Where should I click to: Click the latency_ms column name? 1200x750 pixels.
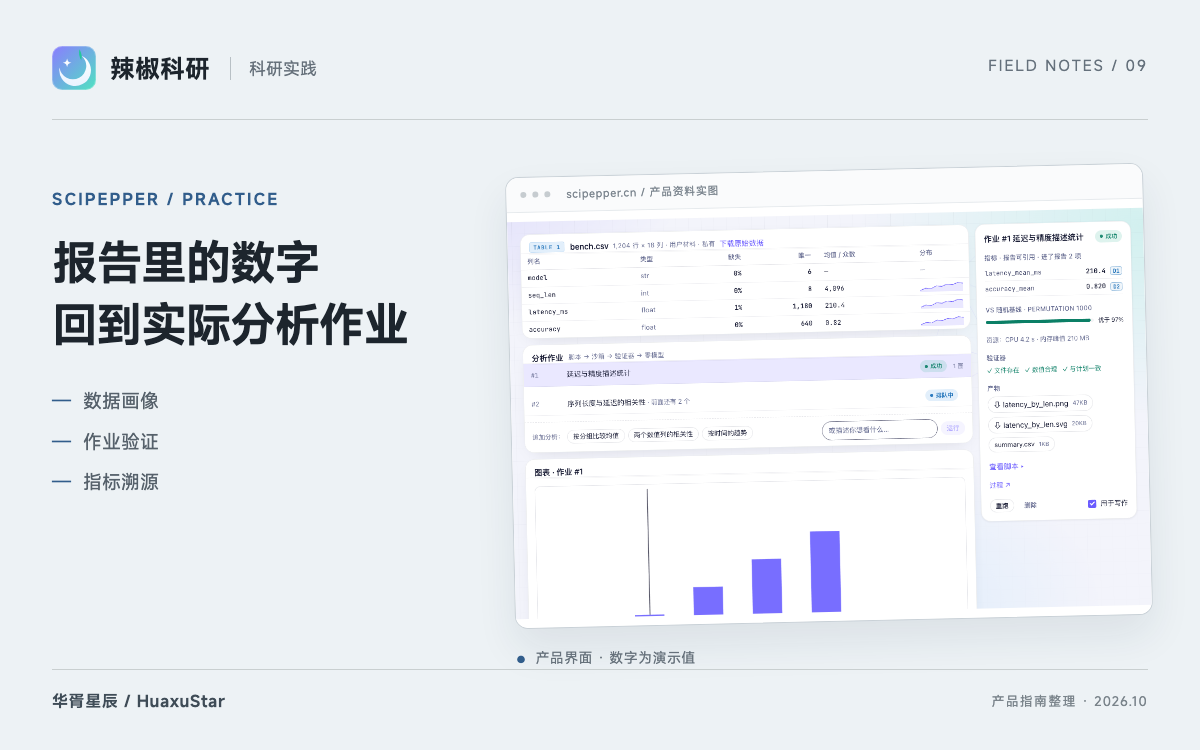click(x=548, y=312)
